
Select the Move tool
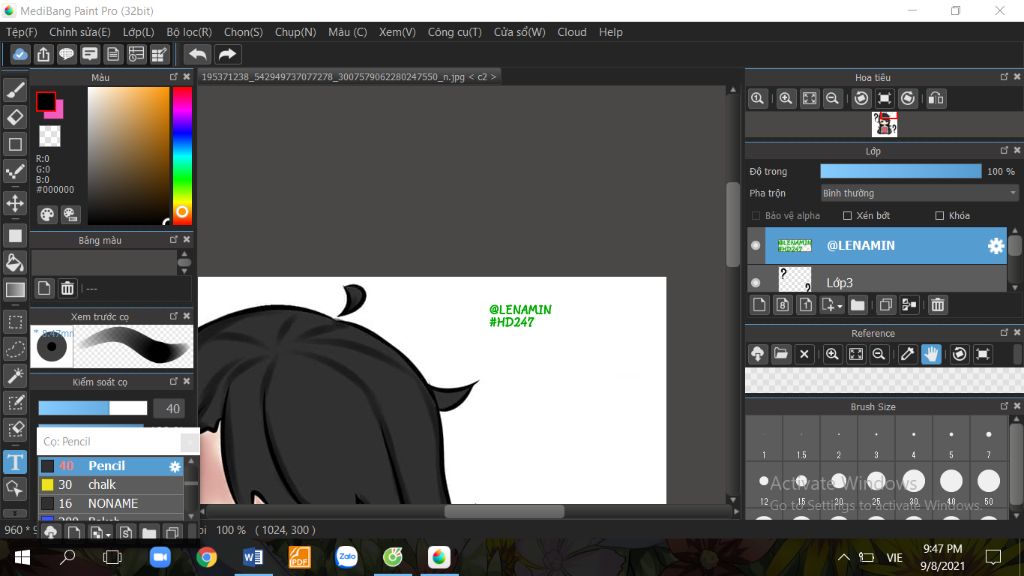click(x=16, y=203)
